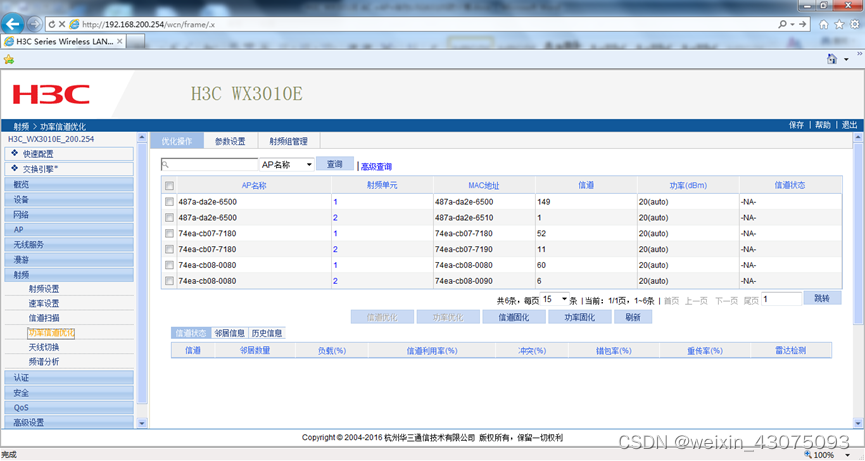The width and height of the screenshot is (865, 461).
Task: Open browser tools gear icon
Action: pyautogui.click(x=855, y=24)
